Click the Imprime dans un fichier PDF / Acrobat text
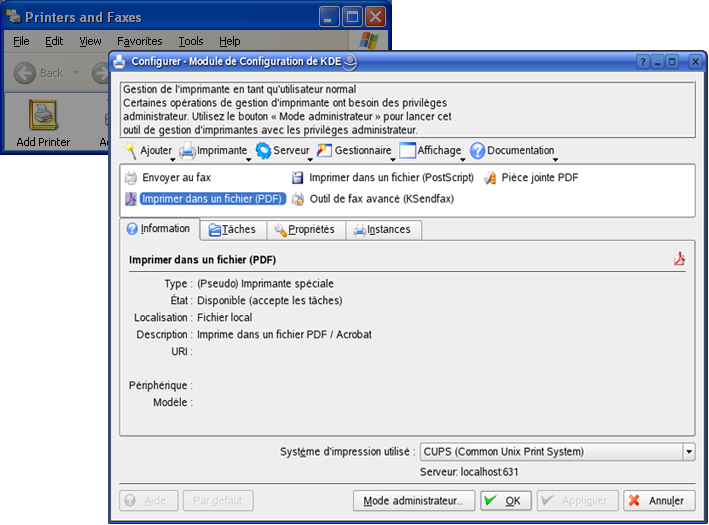 pyautogui.click(x=284, y=335)
